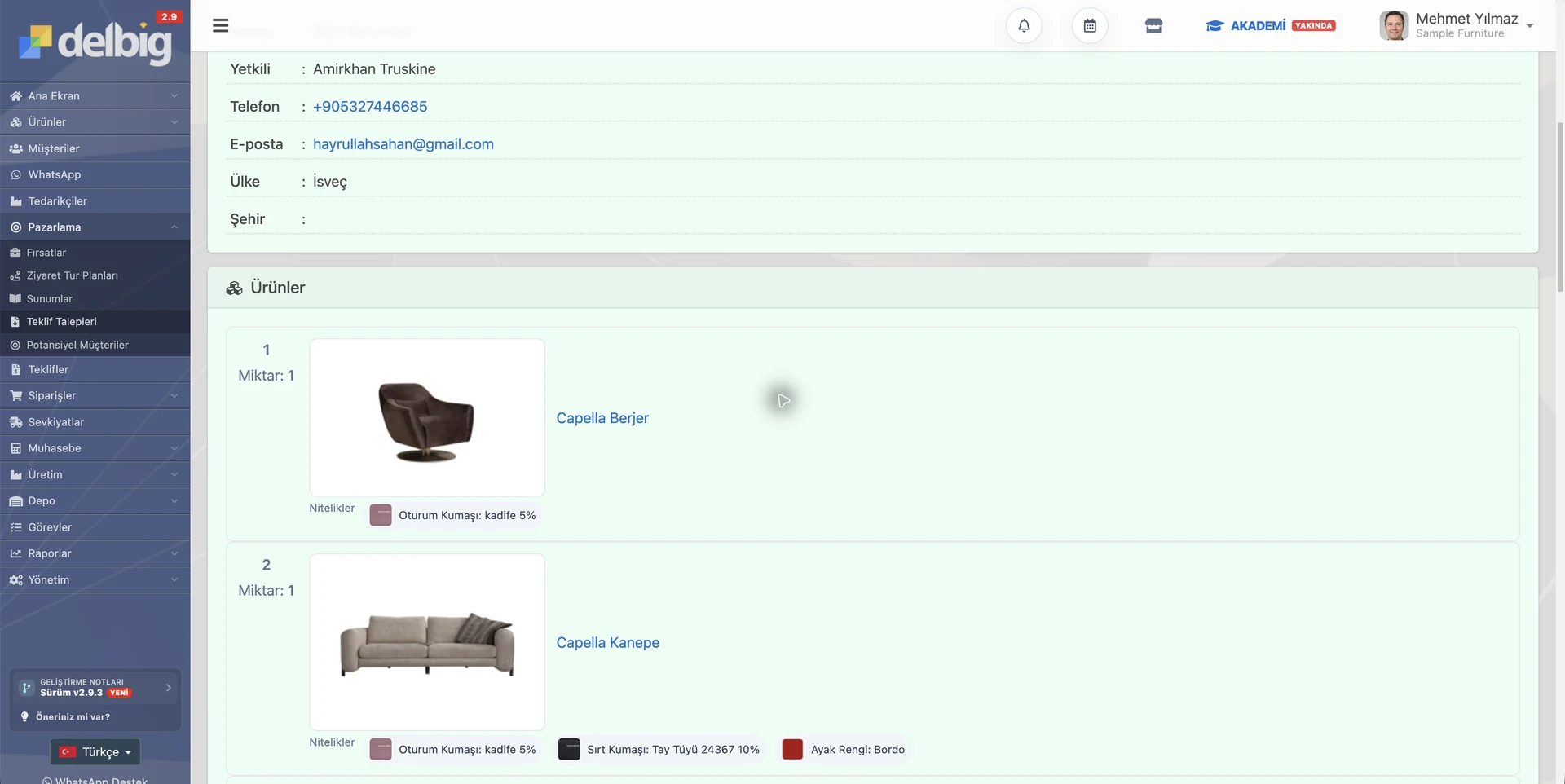Image resolution: width=1565 pixels, height=784 pixels.
Task: Click the İsveç country value
Action: [x=330, y=182]
